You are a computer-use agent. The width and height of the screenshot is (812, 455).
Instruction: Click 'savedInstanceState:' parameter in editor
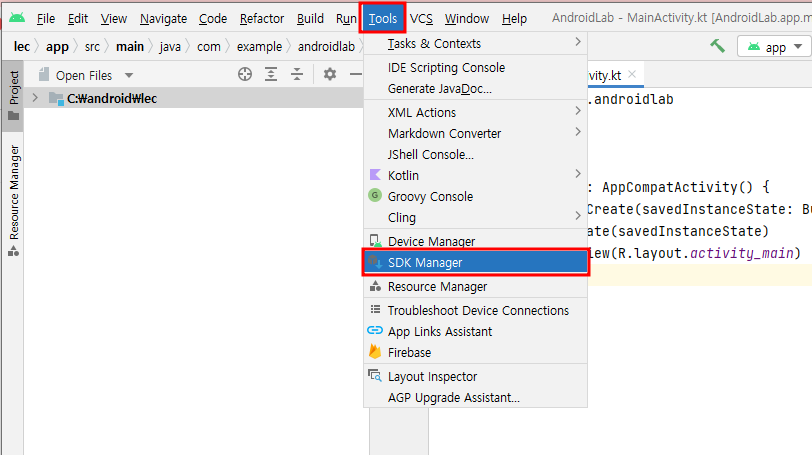716,209
